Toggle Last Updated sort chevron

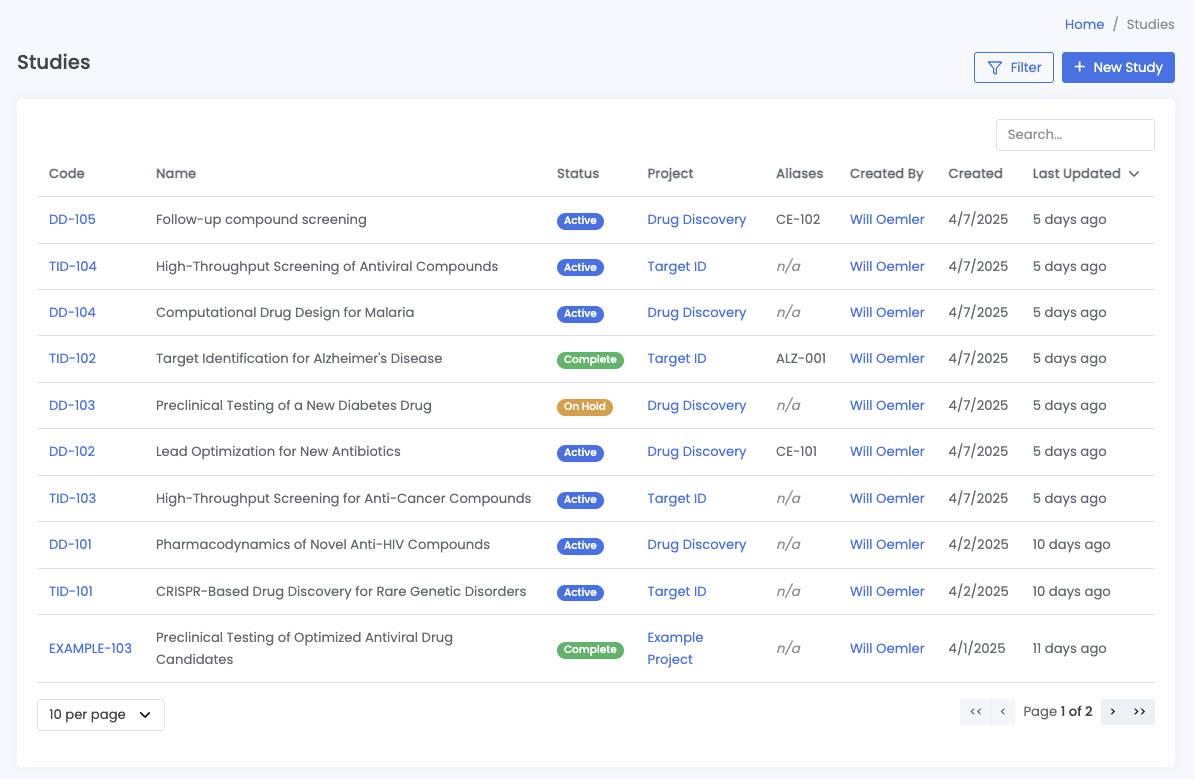pyautogui.click(x=1134, y=174)
